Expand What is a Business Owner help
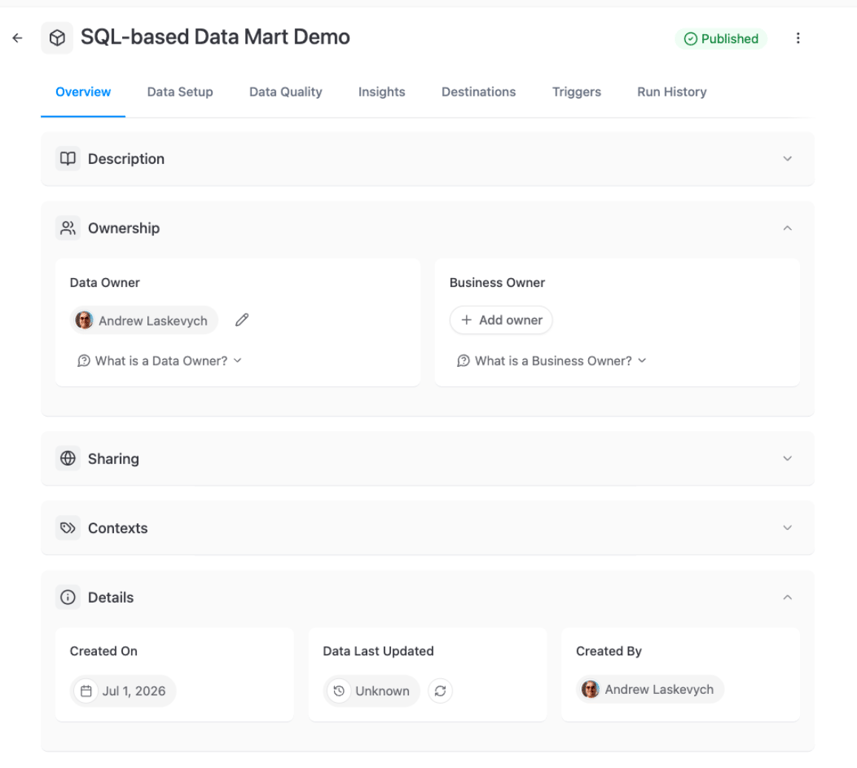The width and height of the screenshot is (857, 768). point(551,361)
